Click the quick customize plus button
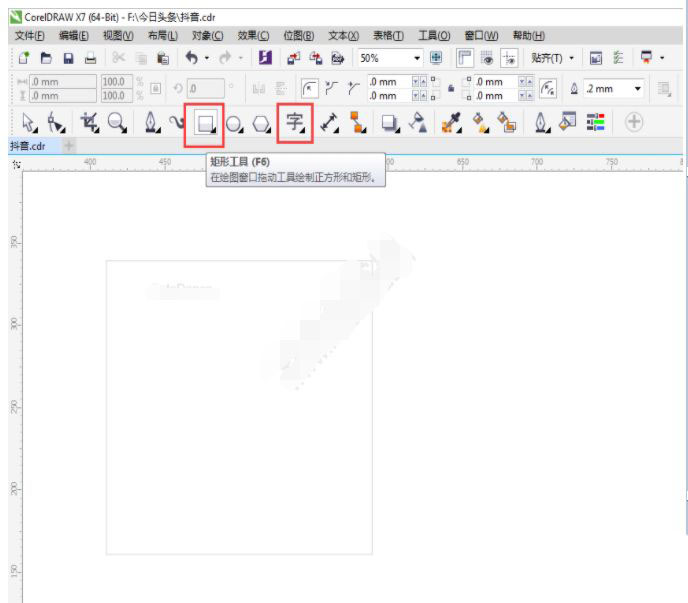The image size is (688, 603). (634, 123)
